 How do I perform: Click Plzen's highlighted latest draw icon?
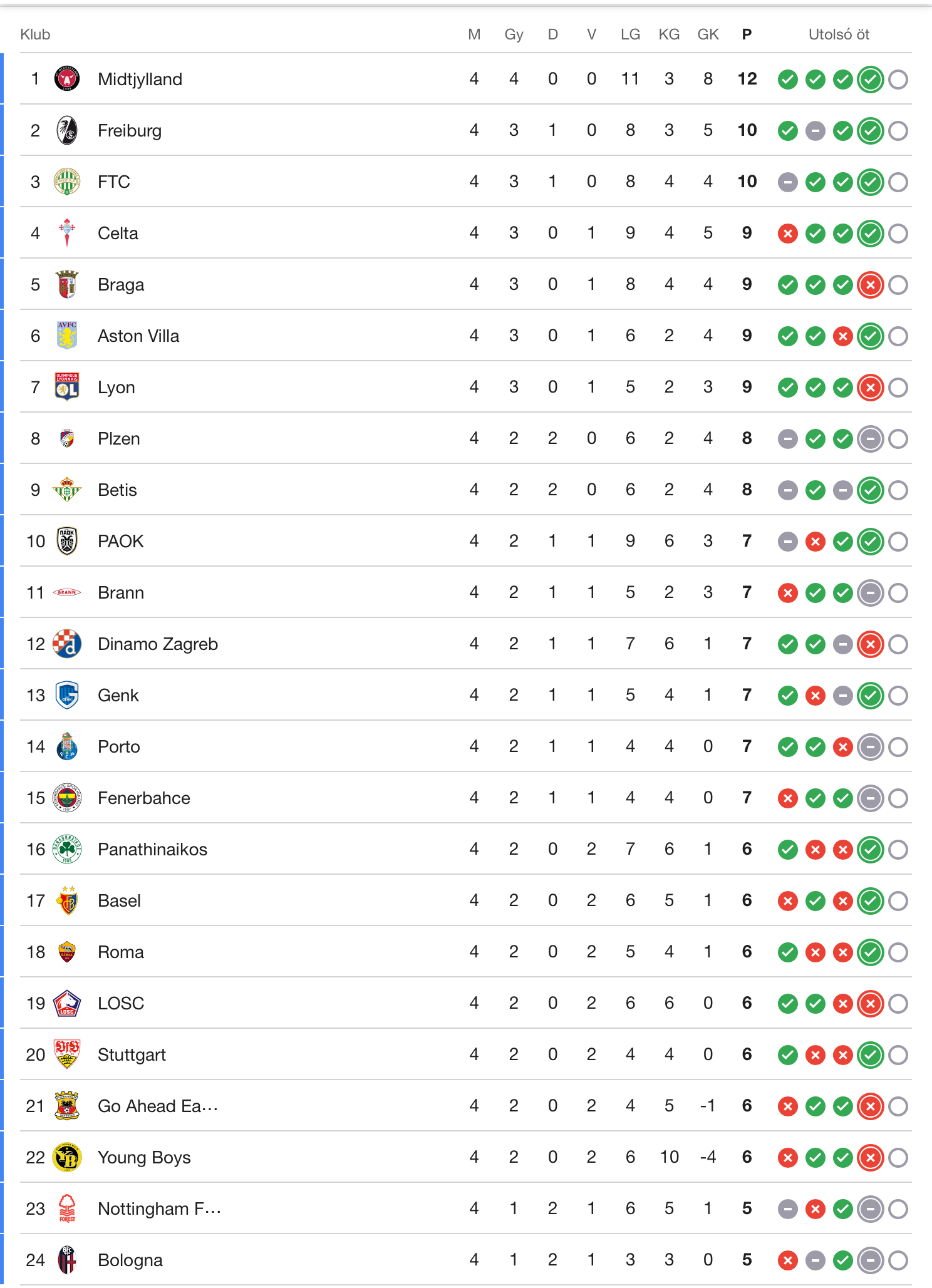pyautogui.click(x=870, y=439)
